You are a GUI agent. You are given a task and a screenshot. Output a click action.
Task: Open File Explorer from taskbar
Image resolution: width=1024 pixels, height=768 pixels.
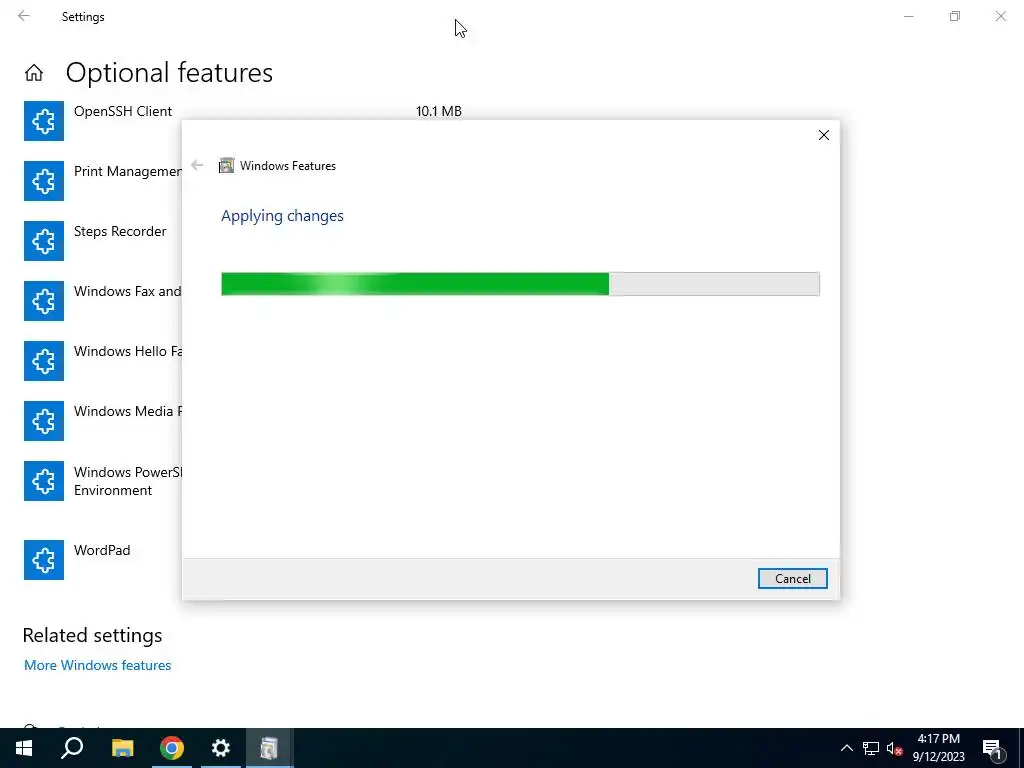pos(122,748)
